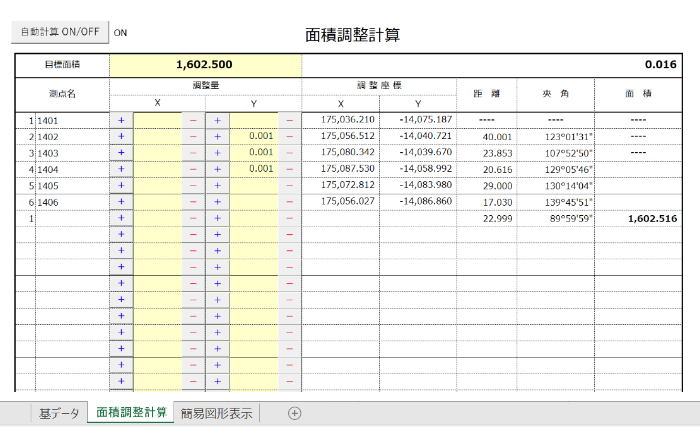The height and width of the screenshot is (427, 700).
Task: Add a new sheet with plus icon
Action: point(294,413)
